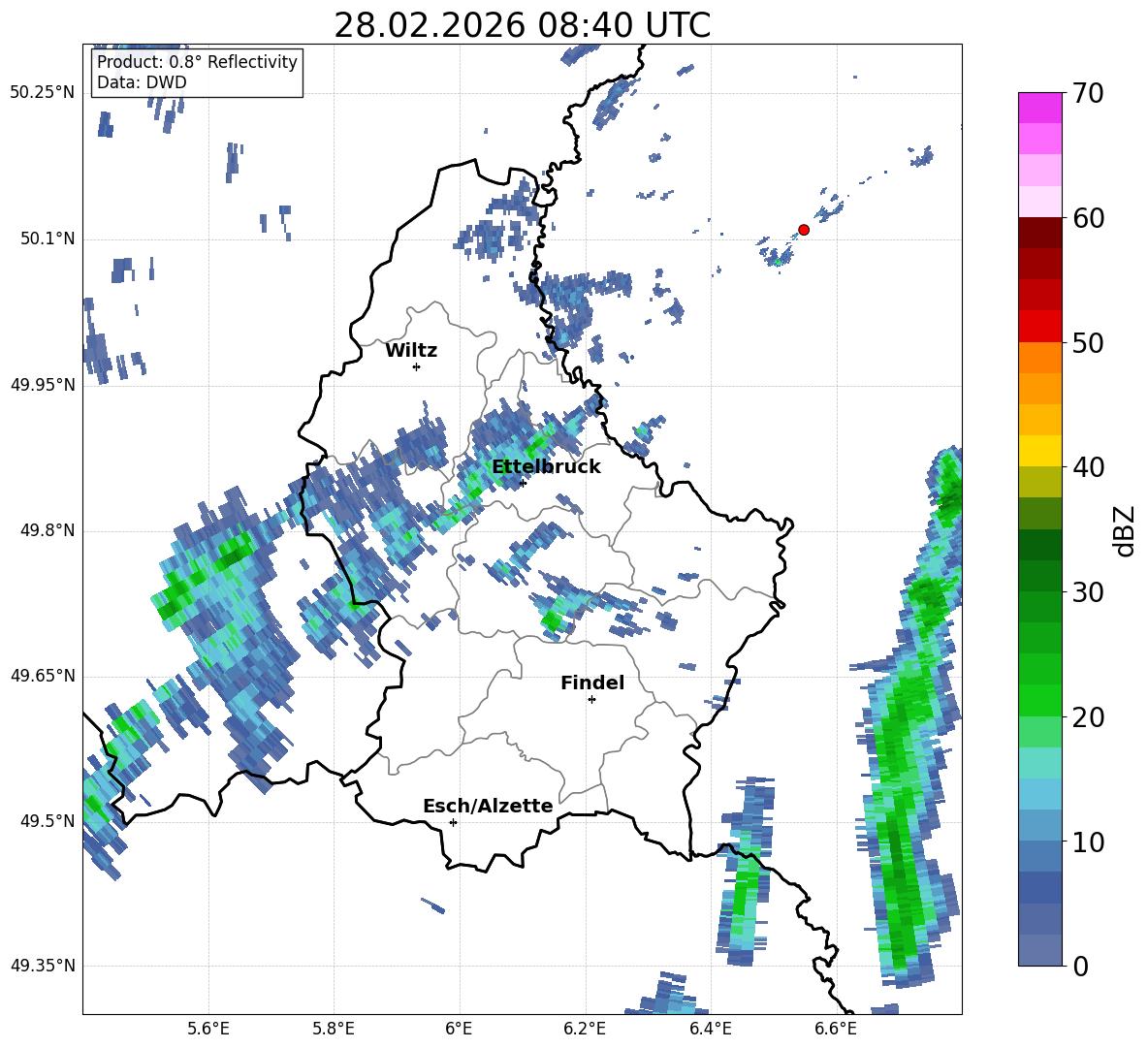
Task: Click the magenta top colorbar segment
Action: [1039, 109]
